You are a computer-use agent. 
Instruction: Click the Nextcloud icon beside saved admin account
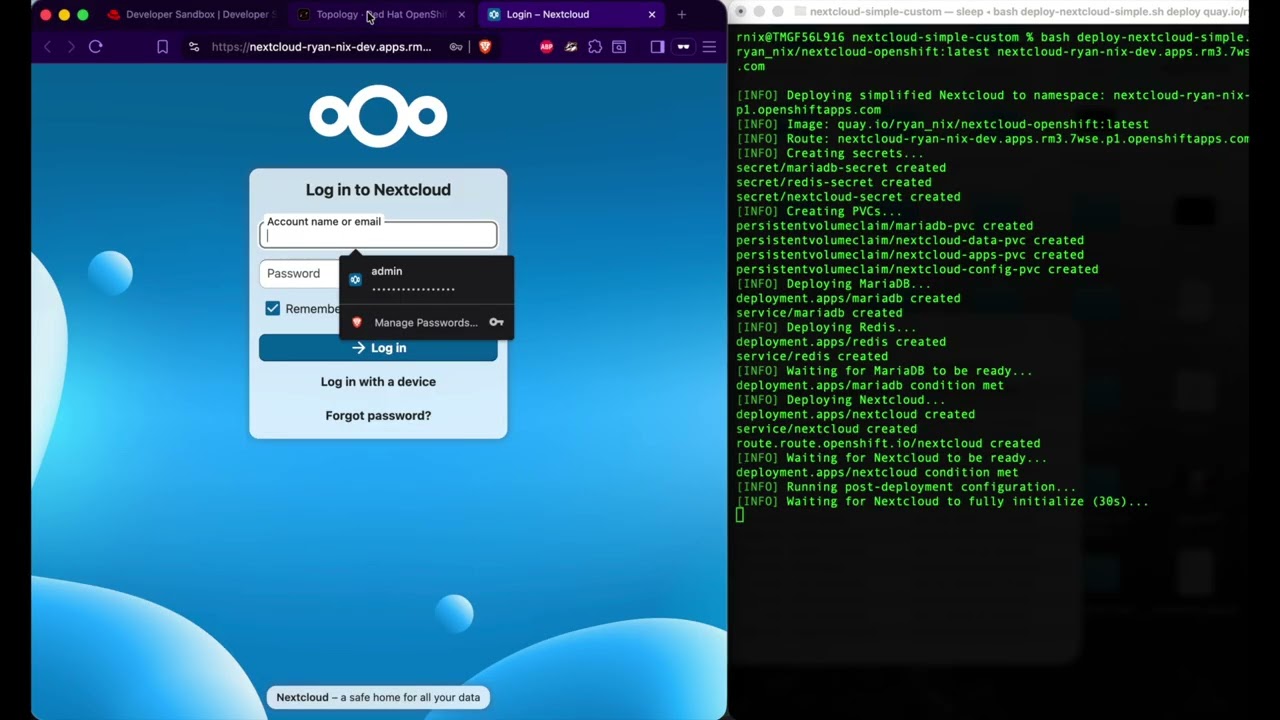355,280
